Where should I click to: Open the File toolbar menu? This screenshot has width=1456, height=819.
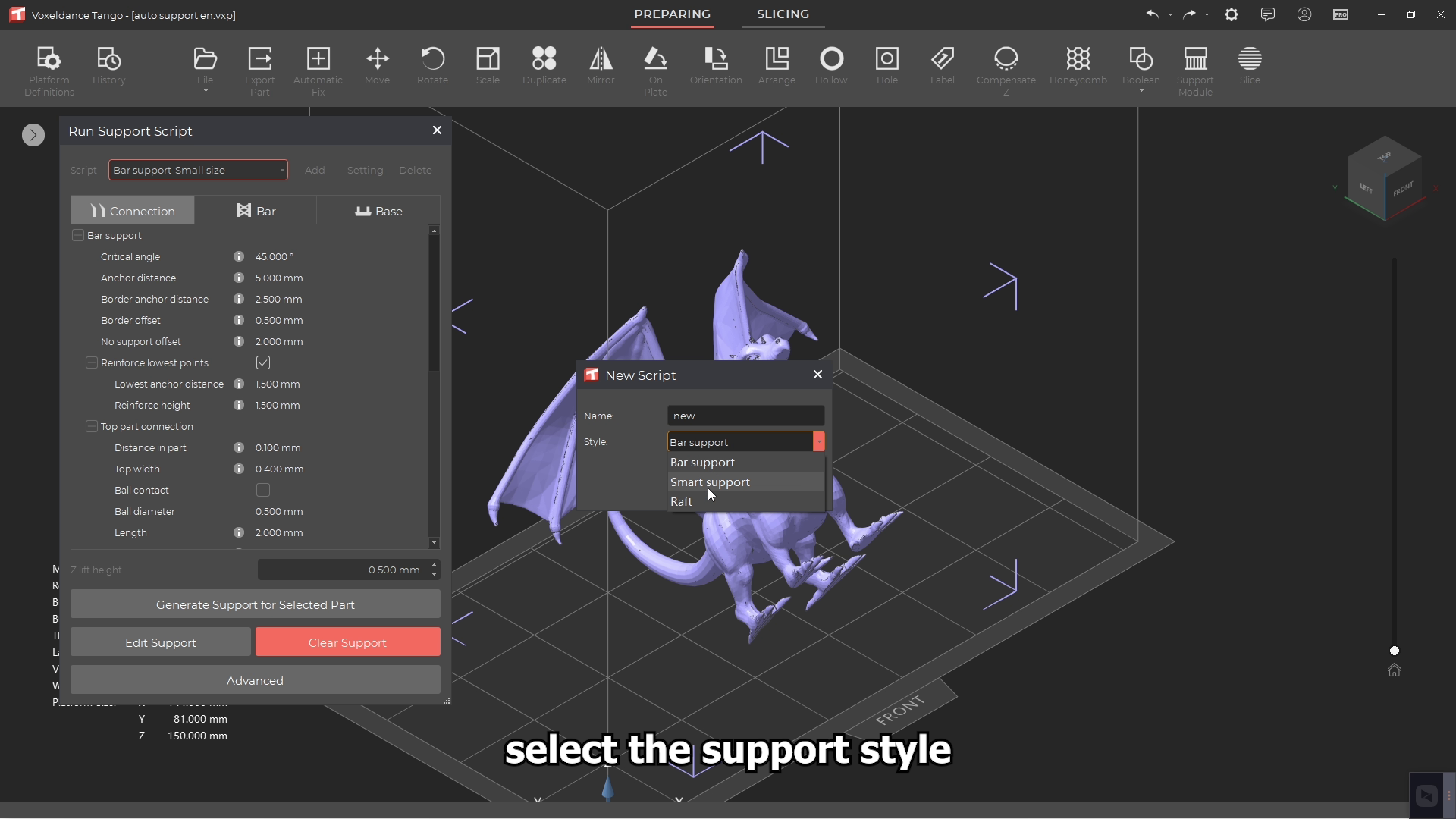tap(205, 70)
